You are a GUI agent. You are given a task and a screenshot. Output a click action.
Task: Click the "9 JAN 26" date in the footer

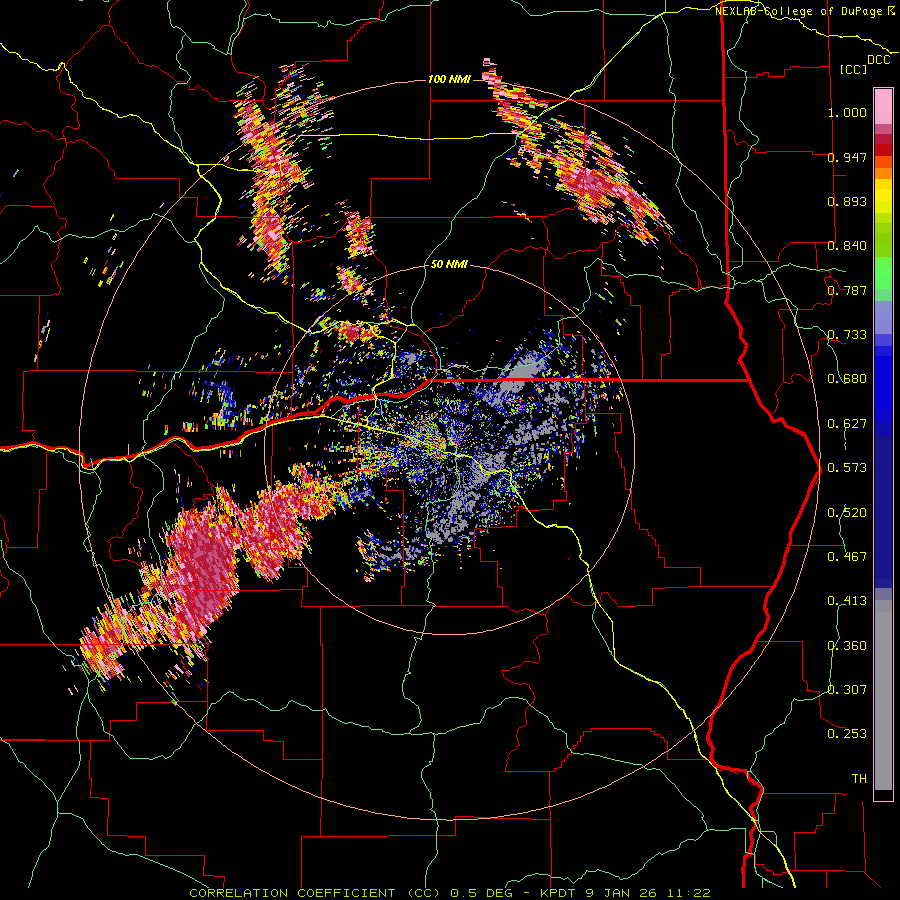622,893
